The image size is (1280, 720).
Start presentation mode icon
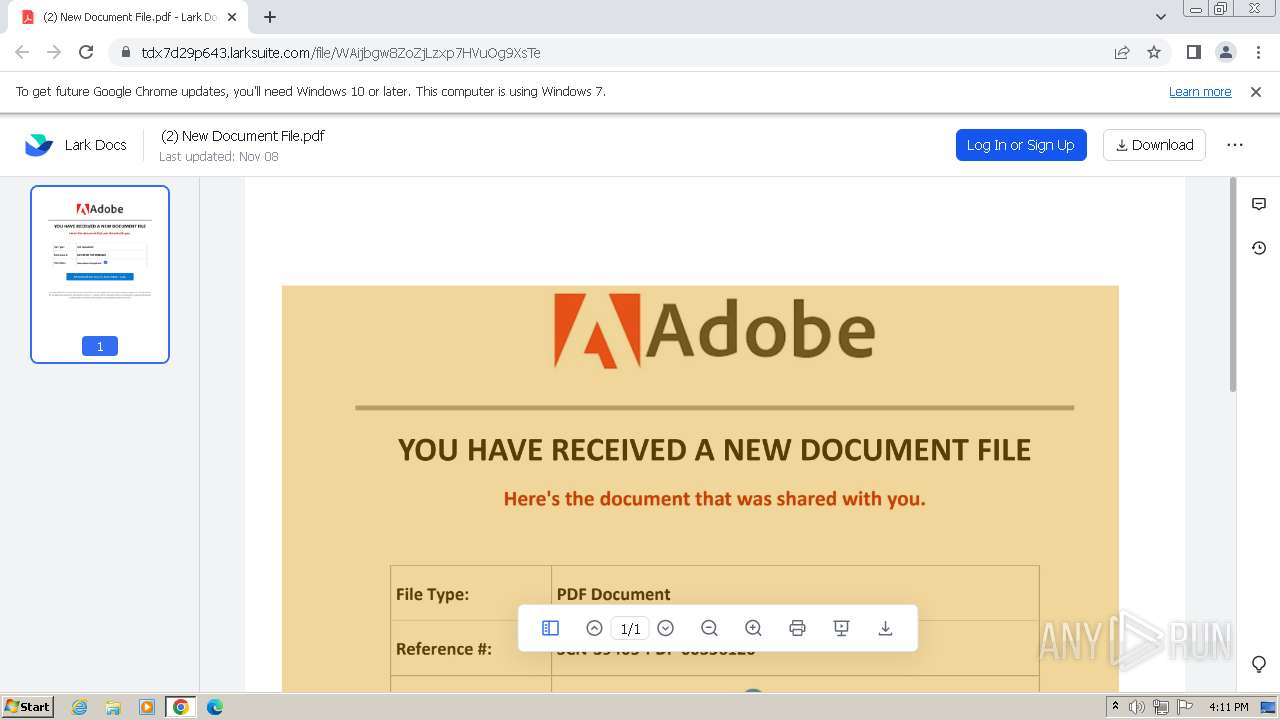pyautogui.click(x=841, y=628)
